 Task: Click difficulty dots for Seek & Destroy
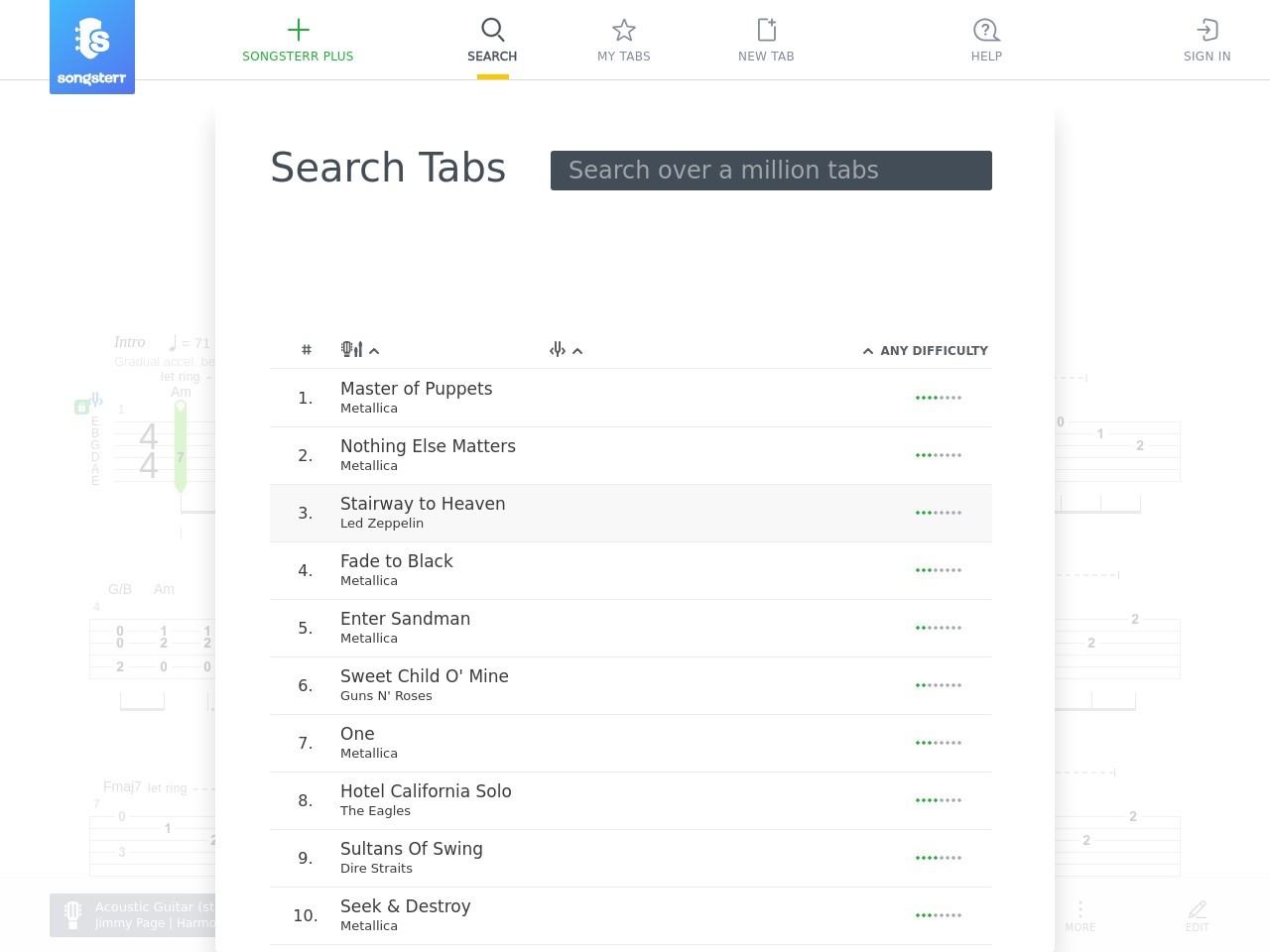[939, 915]
